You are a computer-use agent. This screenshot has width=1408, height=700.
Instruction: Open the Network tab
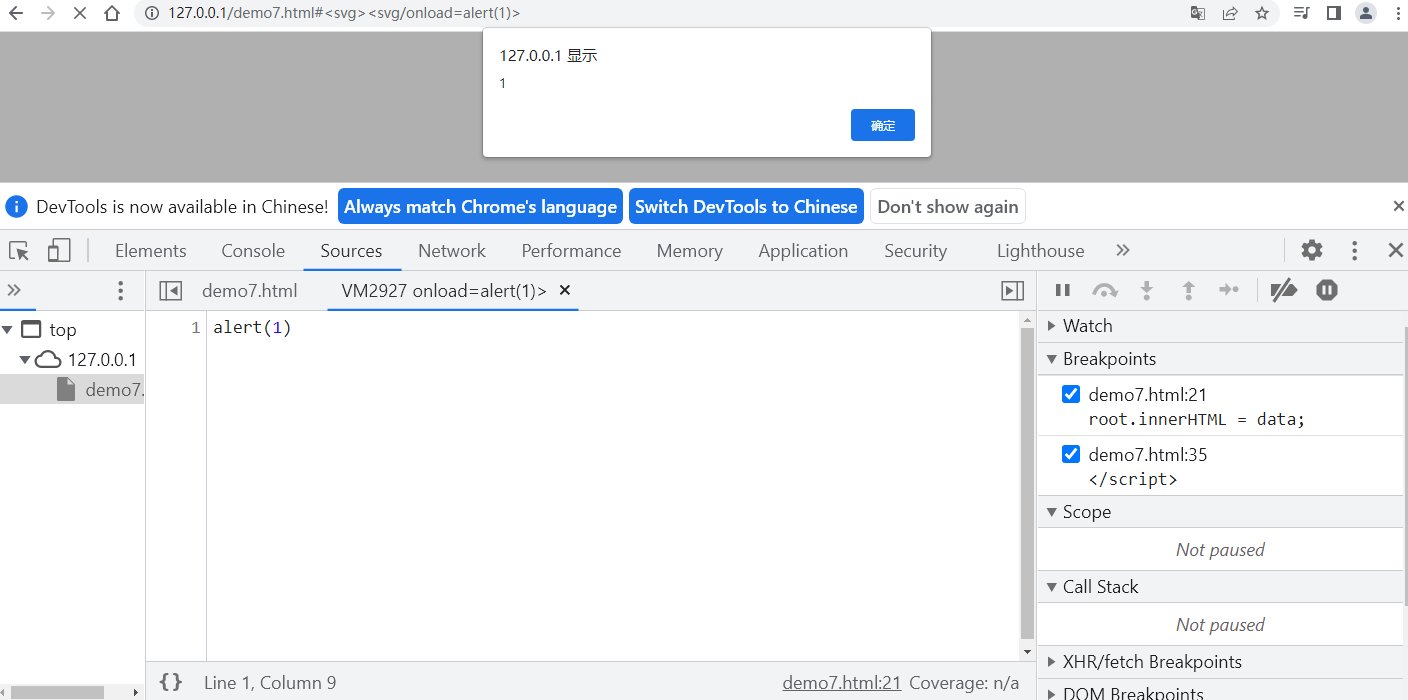(x=452, y=251)
